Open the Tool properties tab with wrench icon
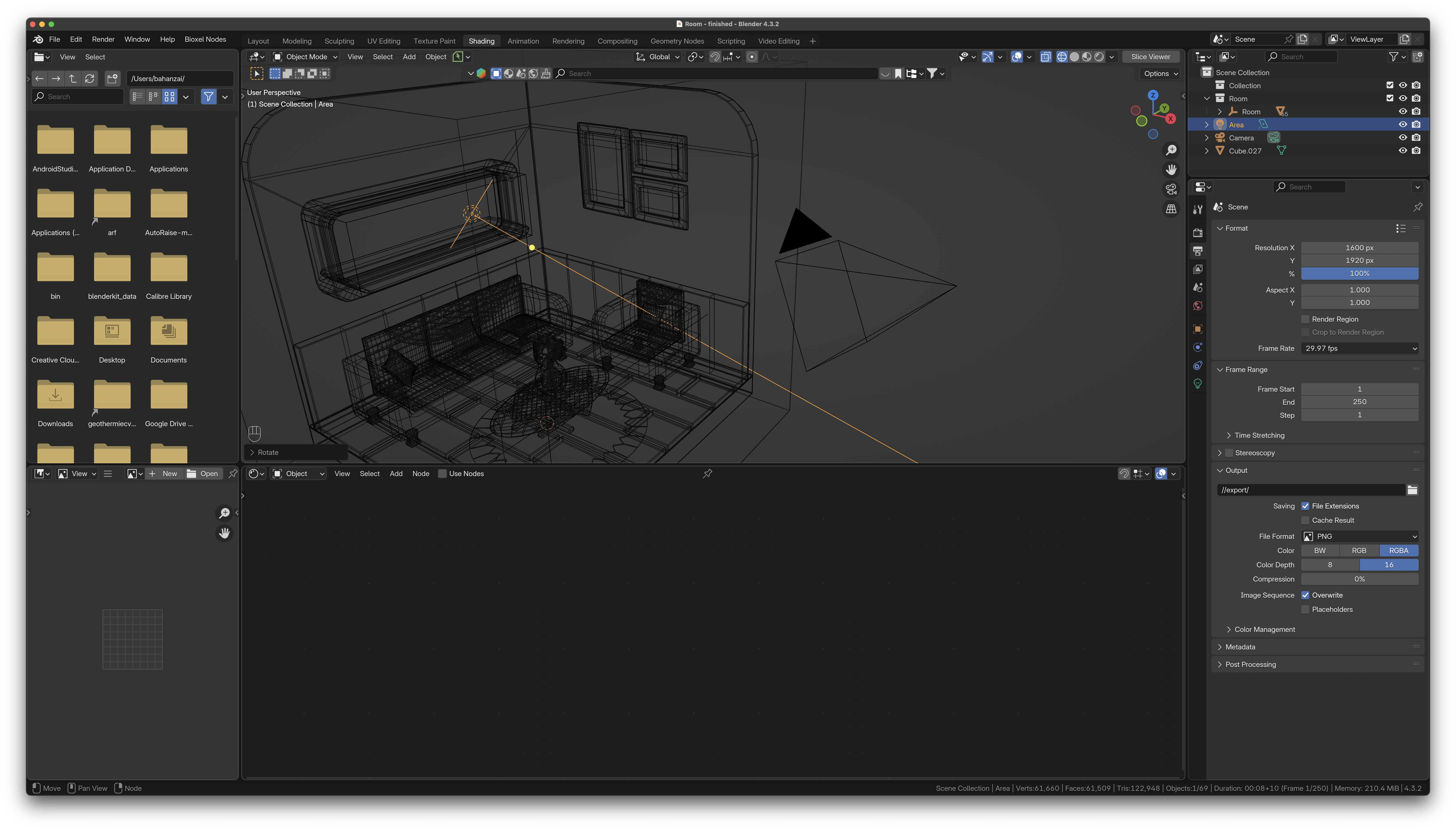Viewport: 1456px width, 830px height. click(1198, 209)
